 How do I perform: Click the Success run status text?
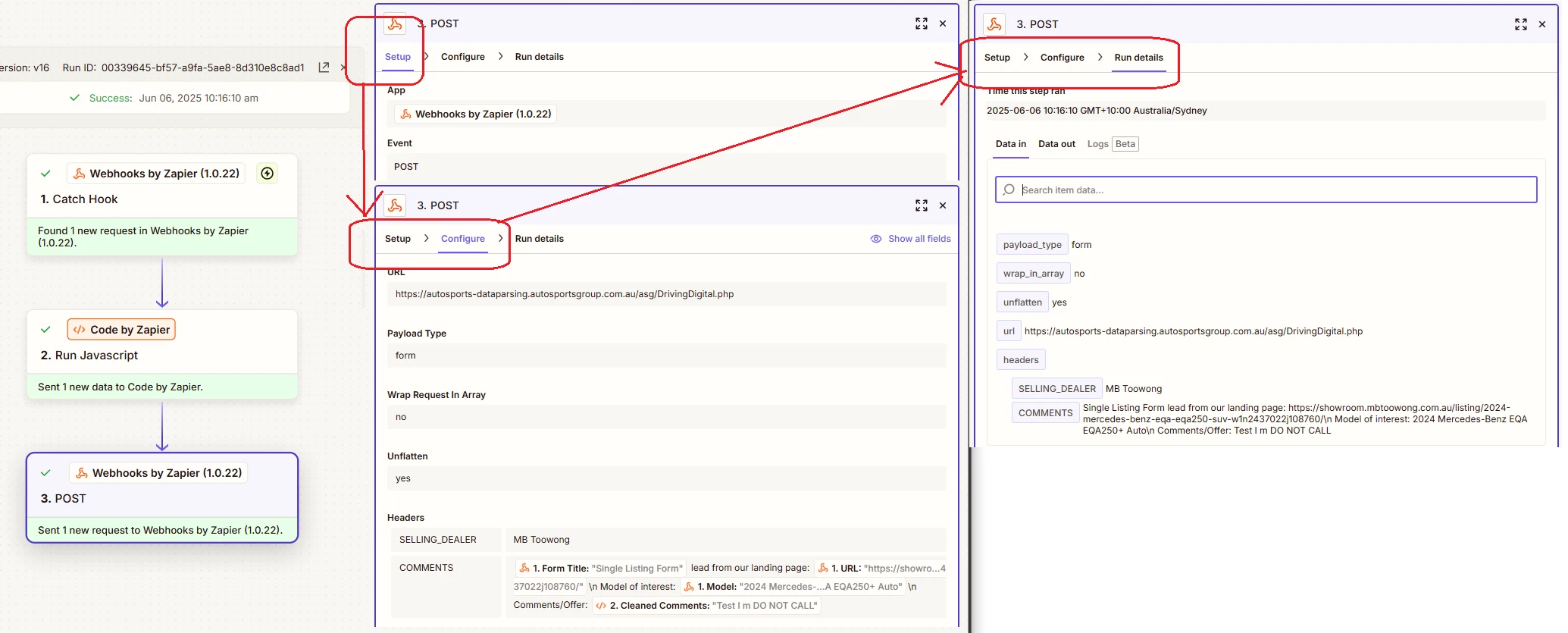[111, 99]
